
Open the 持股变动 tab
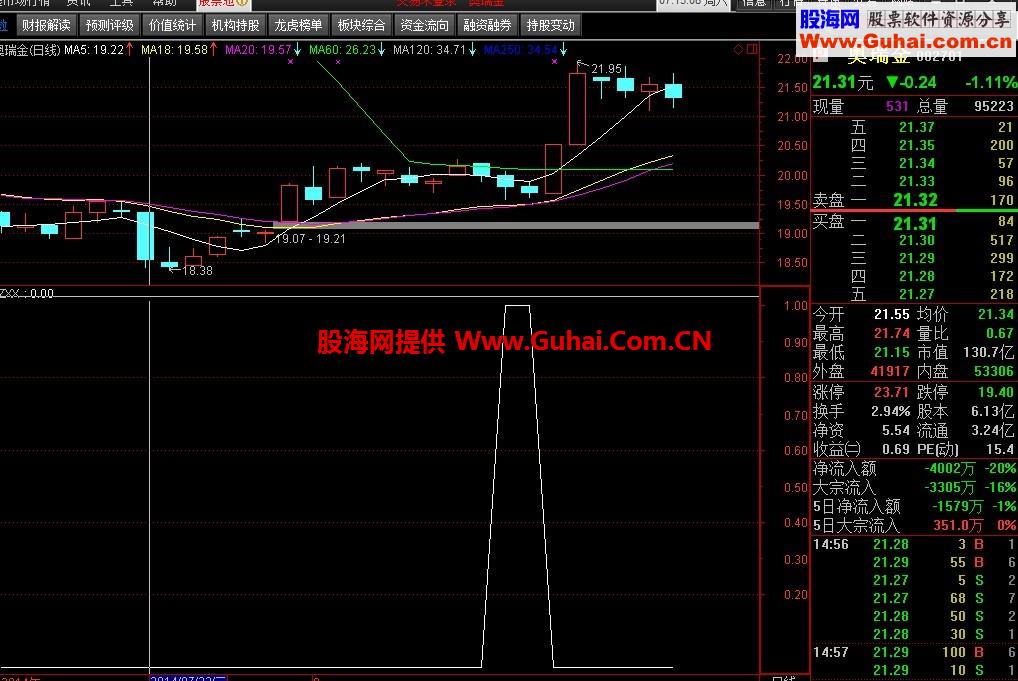point(550,25)
